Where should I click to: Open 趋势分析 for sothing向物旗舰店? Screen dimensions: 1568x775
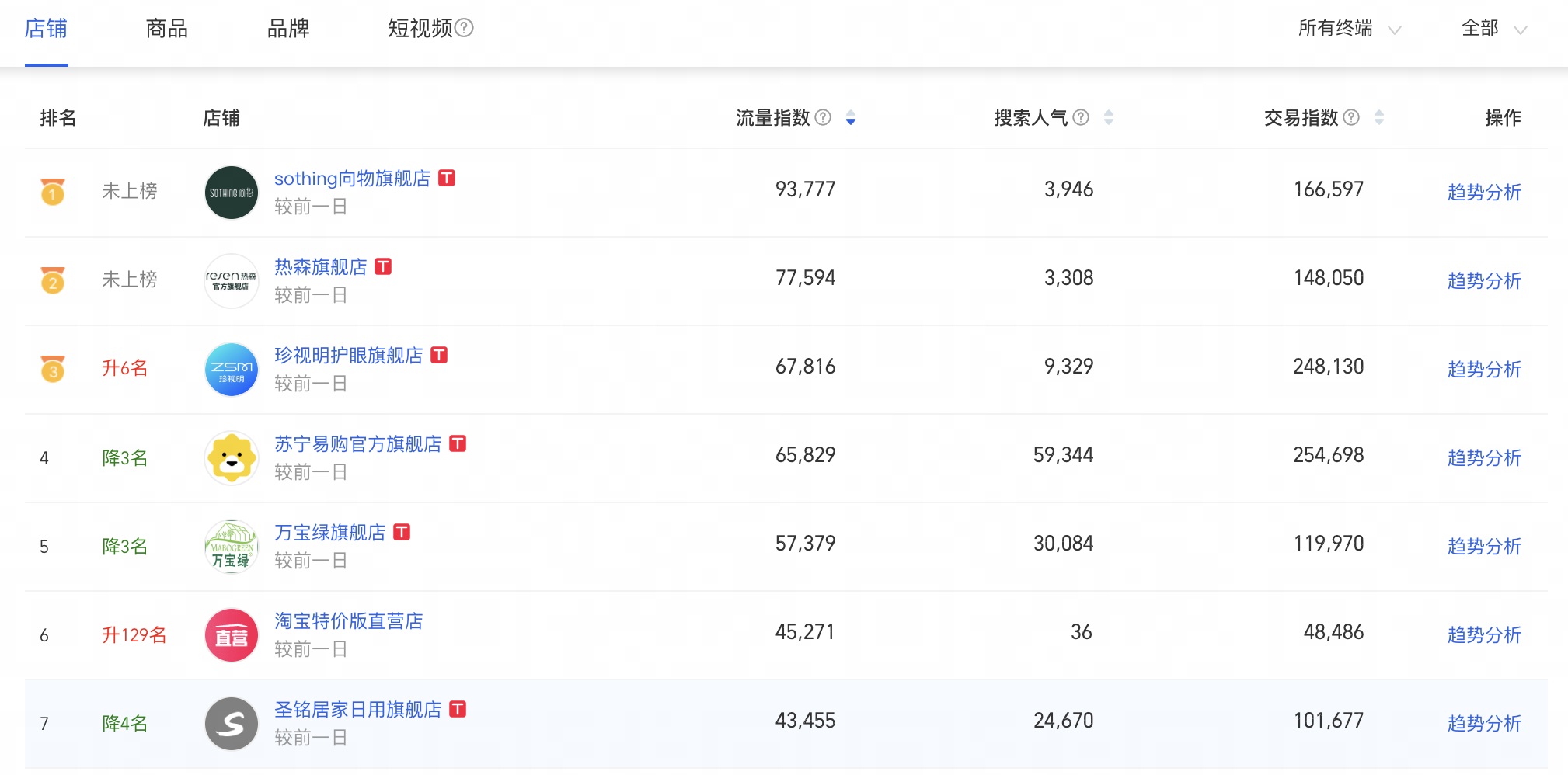(x=1484, y=193)
